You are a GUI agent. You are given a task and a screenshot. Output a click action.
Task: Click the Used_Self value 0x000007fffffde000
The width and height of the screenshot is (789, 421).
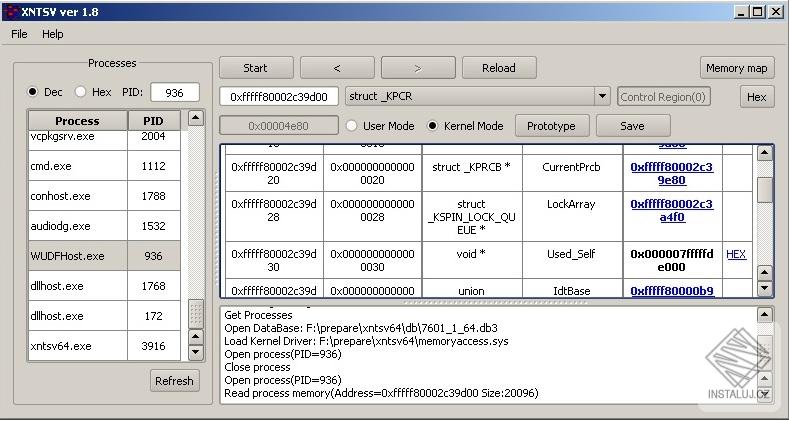672,261
